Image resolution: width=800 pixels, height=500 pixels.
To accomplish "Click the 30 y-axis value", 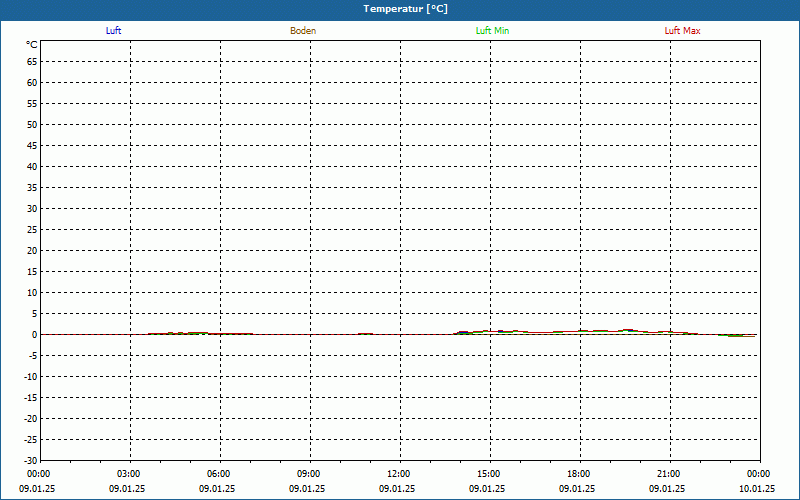I will pyautogui.click(x=33, y=209).
